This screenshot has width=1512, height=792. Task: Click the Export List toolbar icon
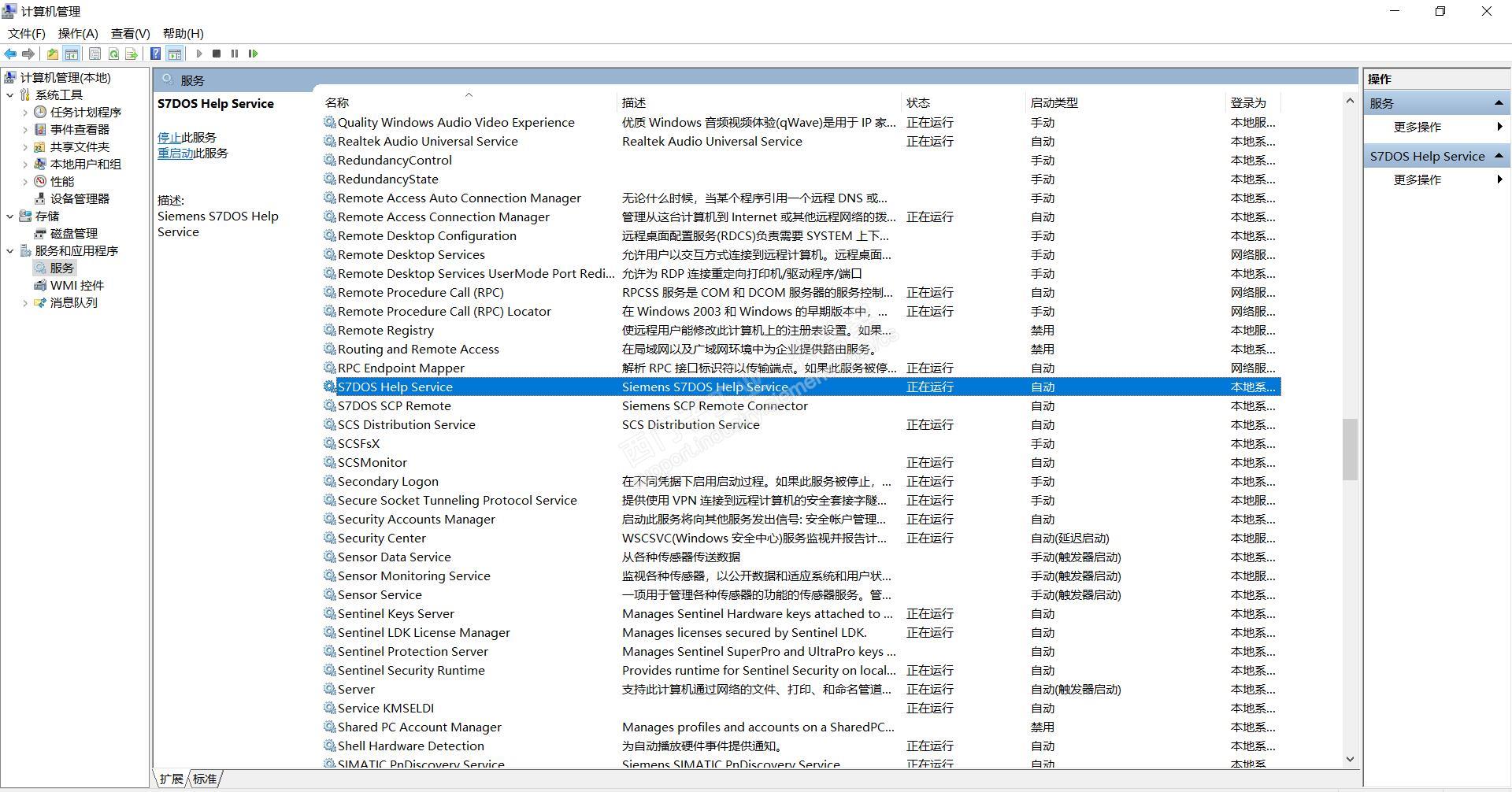[132, 54]
